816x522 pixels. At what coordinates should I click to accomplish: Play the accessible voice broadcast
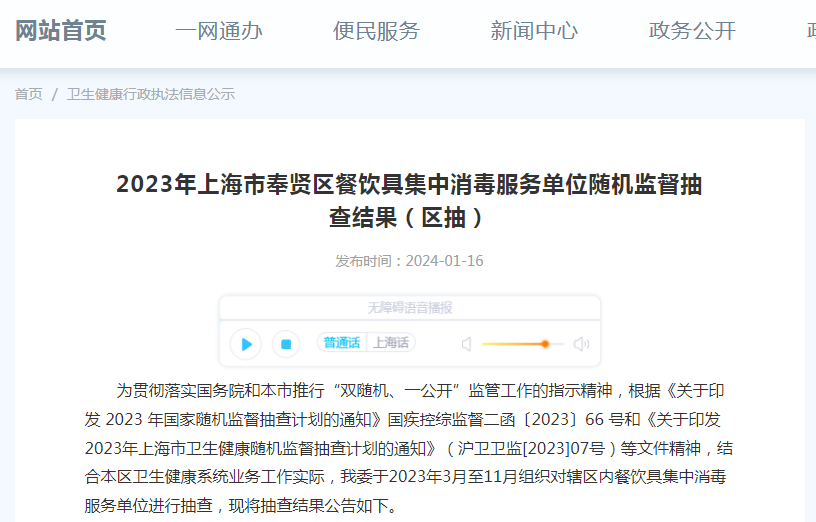click(x=245, y=344)
